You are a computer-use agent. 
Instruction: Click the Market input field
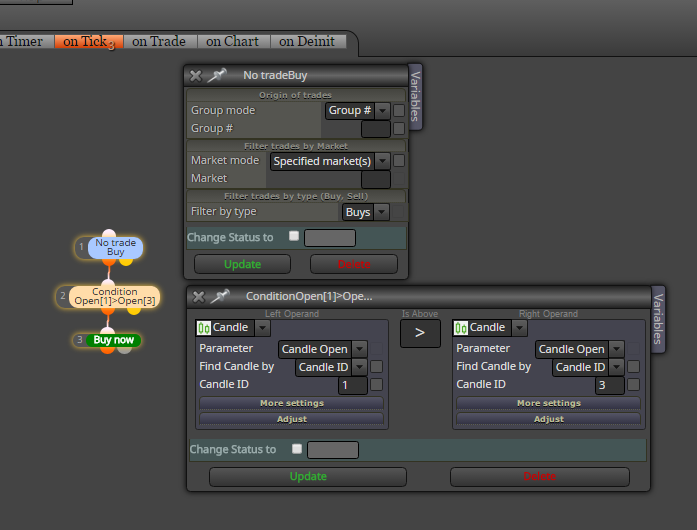(x=376, y=180)
